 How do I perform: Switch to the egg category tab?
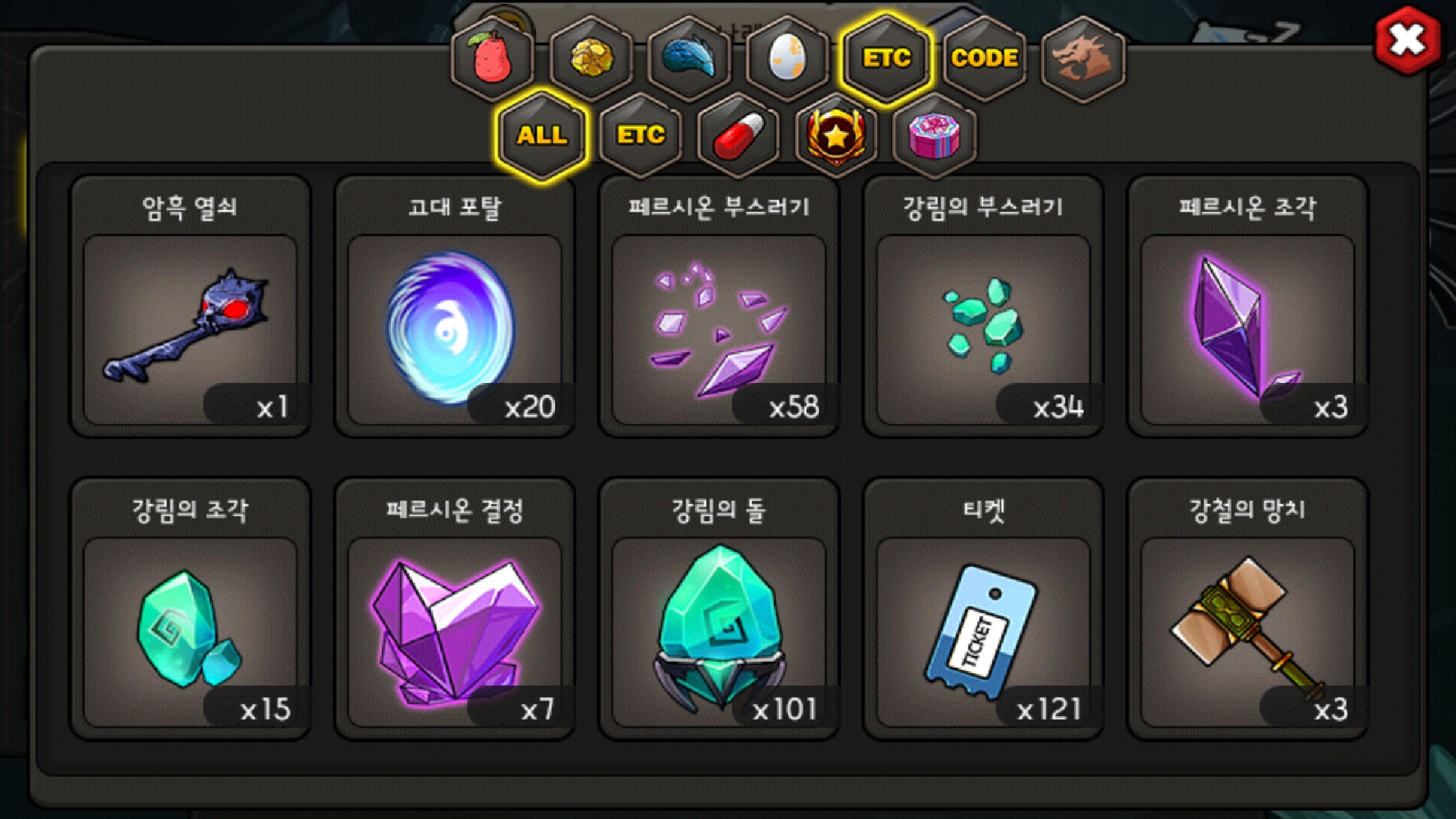pos(787,58)
